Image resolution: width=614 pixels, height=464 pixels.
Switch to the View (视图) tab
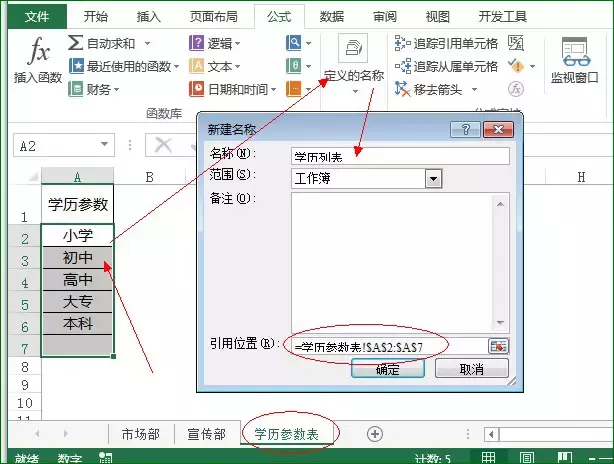[x=437, y=16]
